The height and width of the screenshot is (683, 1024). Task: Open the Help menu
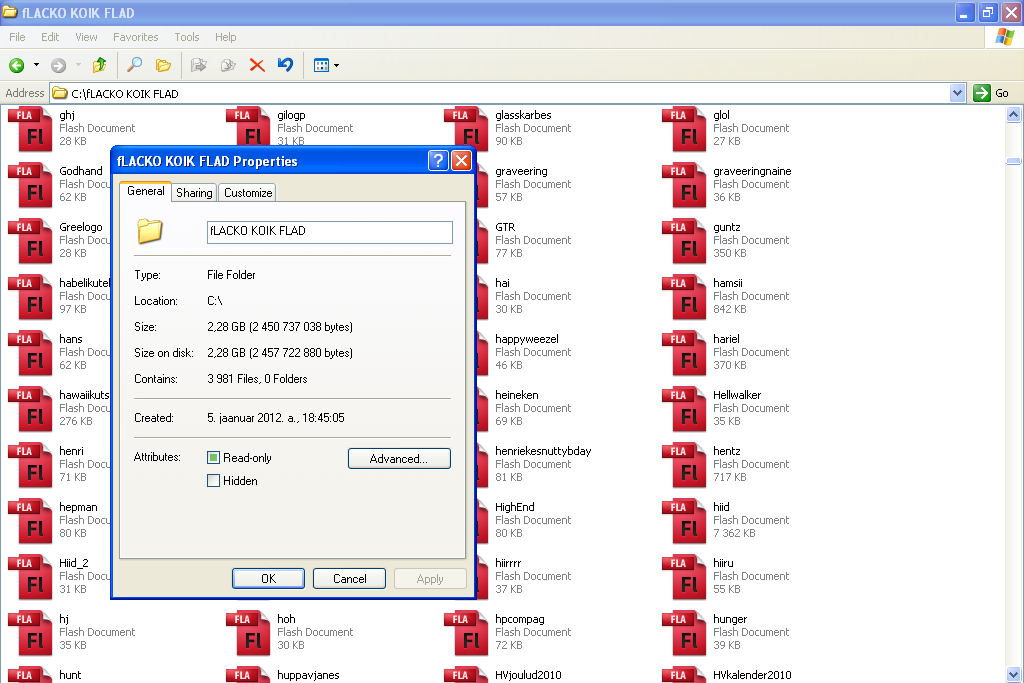(x=225, y=37)
